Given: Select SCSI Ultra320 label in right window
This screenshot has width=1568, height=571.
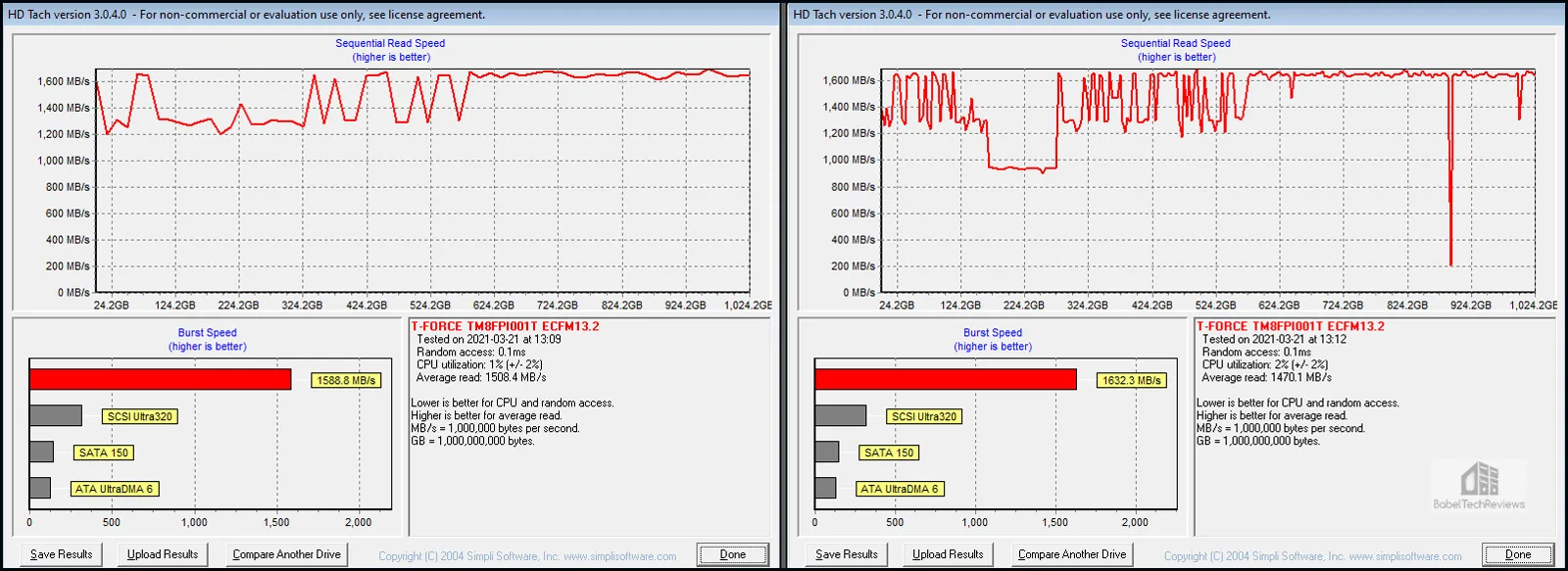Looking at the screenshot, I should click(925, 416).
